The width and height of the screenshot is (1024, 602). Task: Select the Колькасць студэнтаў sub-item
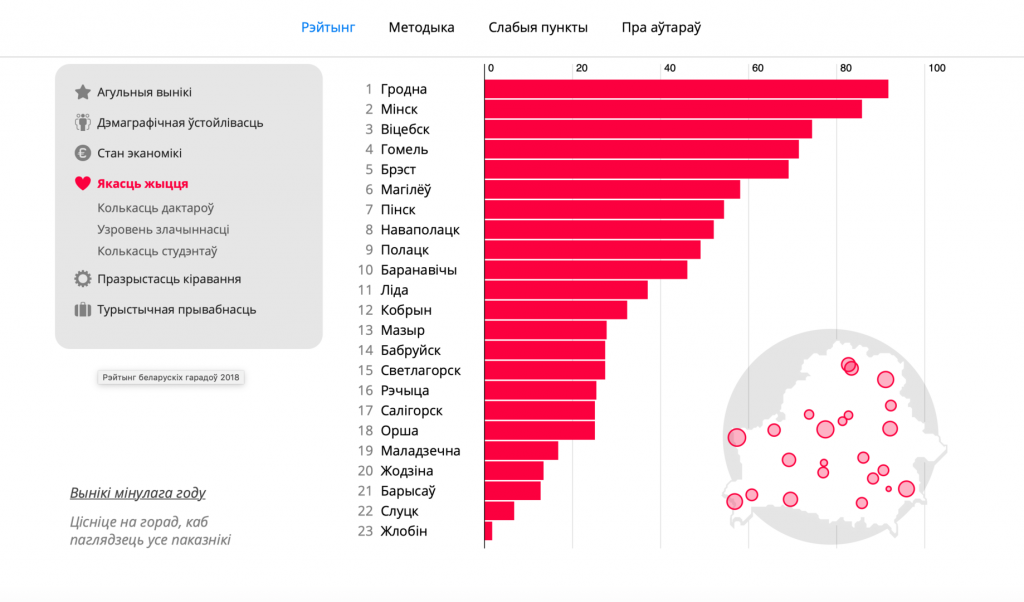coord(157,251)
